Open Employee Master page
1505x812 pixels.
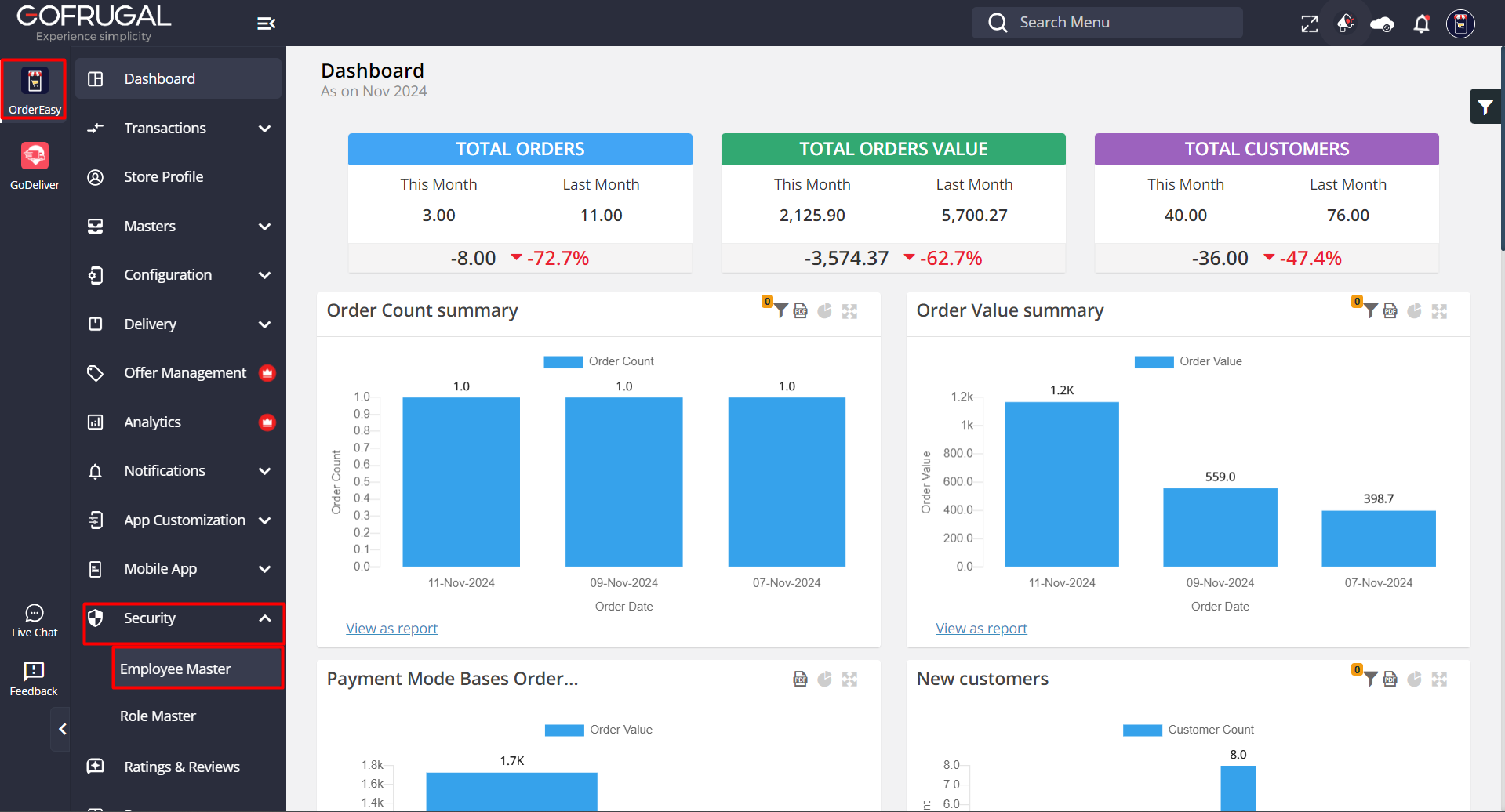(176, 669)
